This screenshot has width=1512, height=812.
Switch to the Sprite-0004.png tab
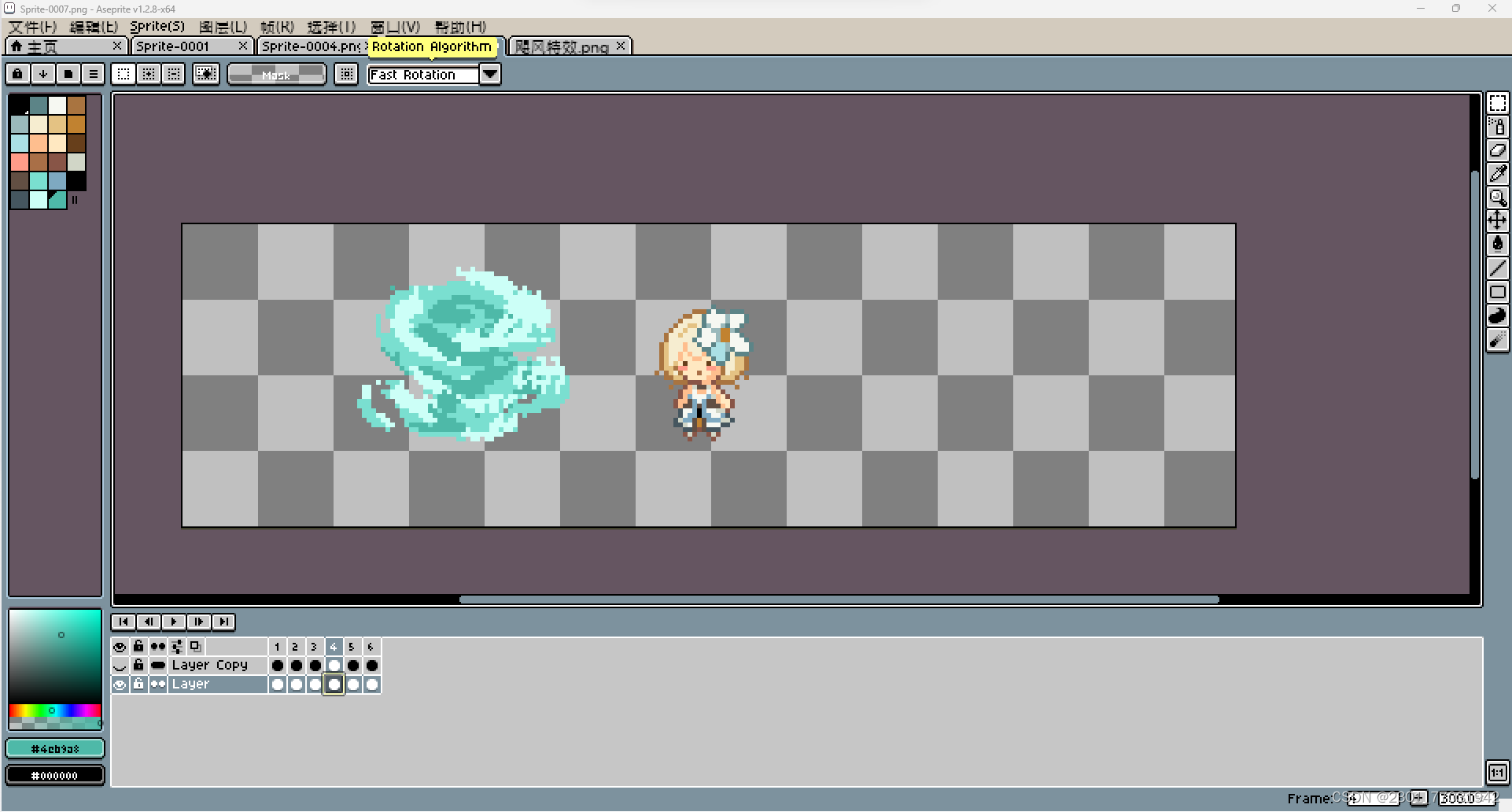click(x=311, y=46)
